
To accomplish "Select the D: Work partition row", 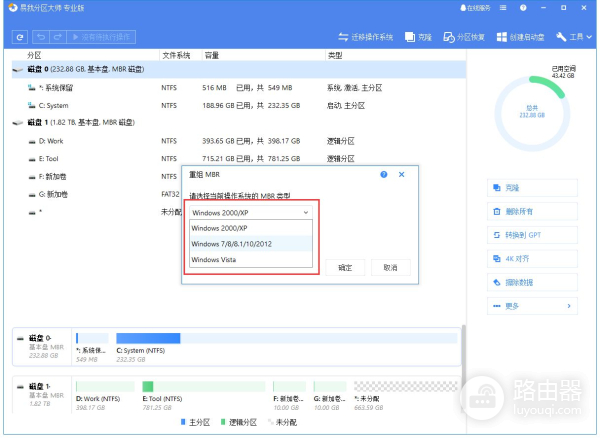I will pos(239,141).
